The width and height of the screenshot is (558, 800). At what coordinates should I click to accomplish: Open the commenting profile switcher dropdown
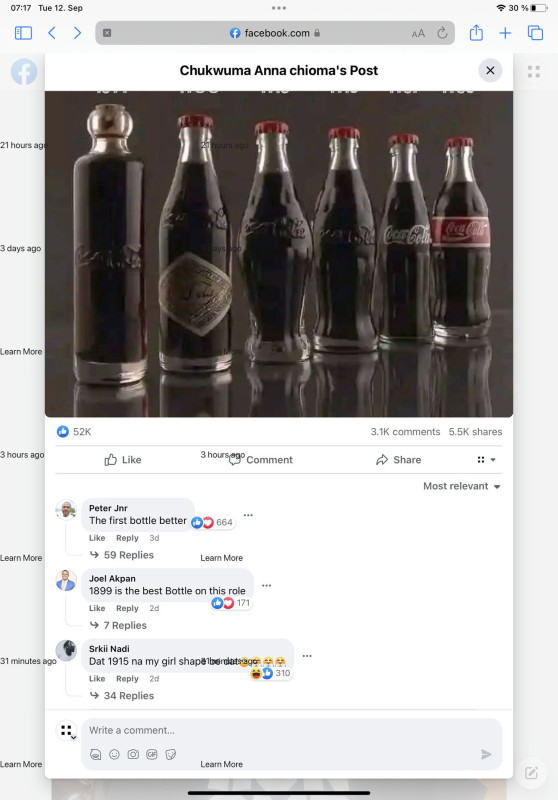coord(66,731)
